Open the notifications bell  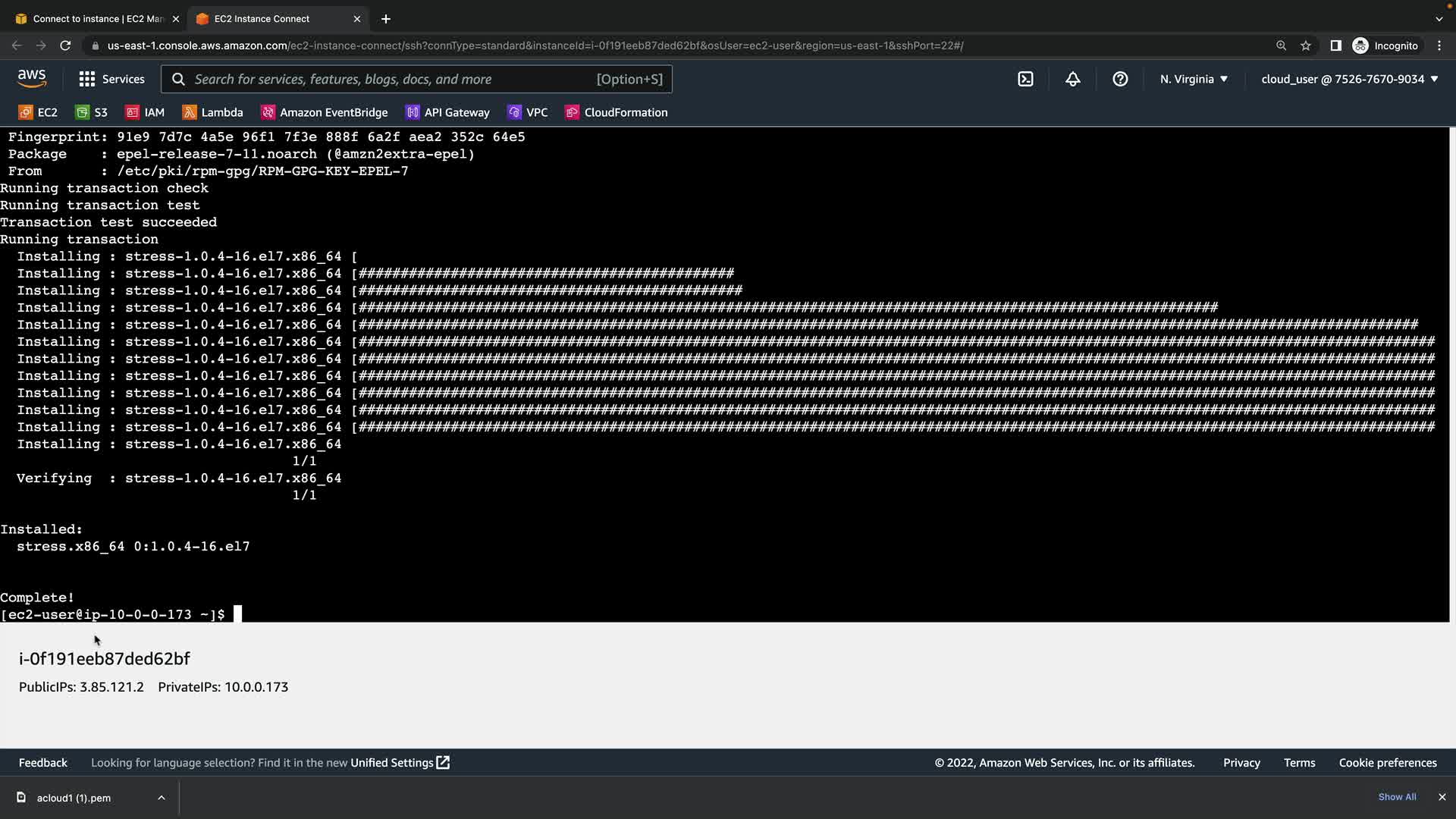(x=1072, y=79)
